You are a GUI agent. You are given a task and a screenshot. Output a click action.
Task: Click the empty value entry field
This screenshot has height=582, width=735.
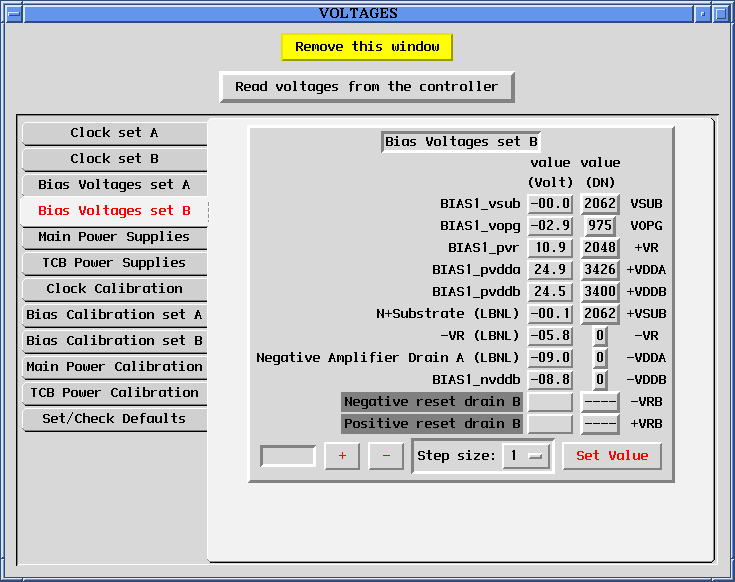288,456
